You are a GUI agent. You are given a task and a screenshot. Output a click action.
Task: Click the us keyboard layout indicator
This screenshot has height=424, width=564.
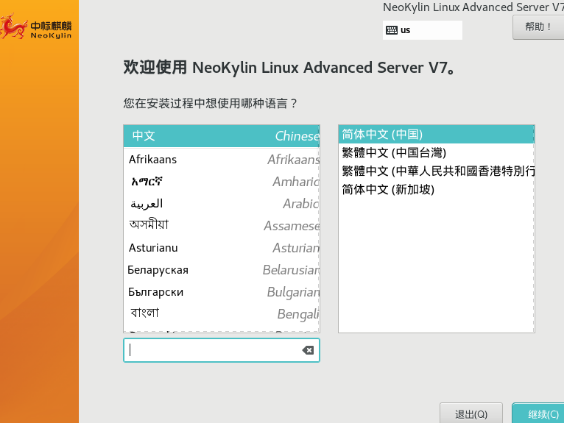click(422, 30)
